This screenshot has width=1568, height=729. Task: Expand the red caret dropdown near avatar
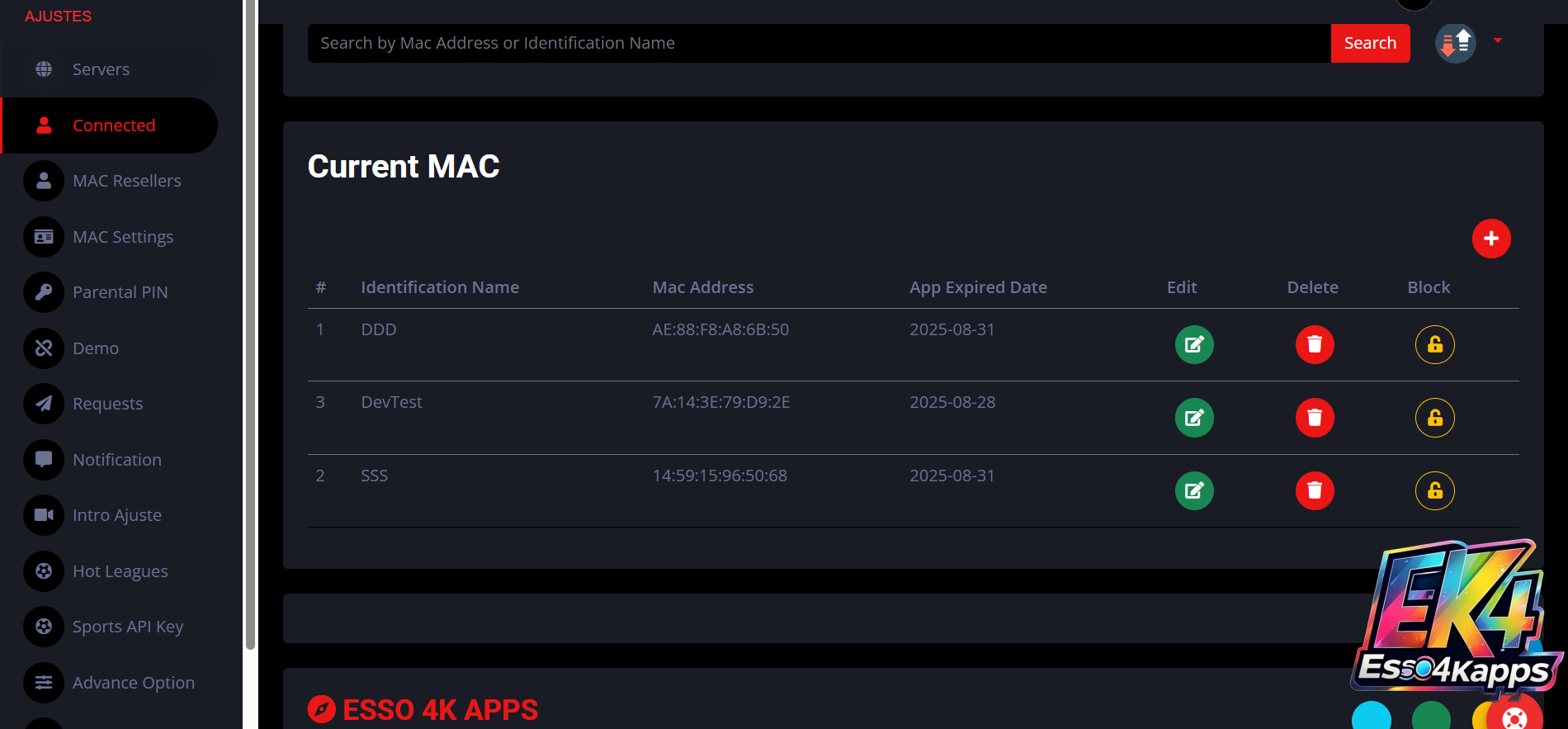click(1498, 40)
